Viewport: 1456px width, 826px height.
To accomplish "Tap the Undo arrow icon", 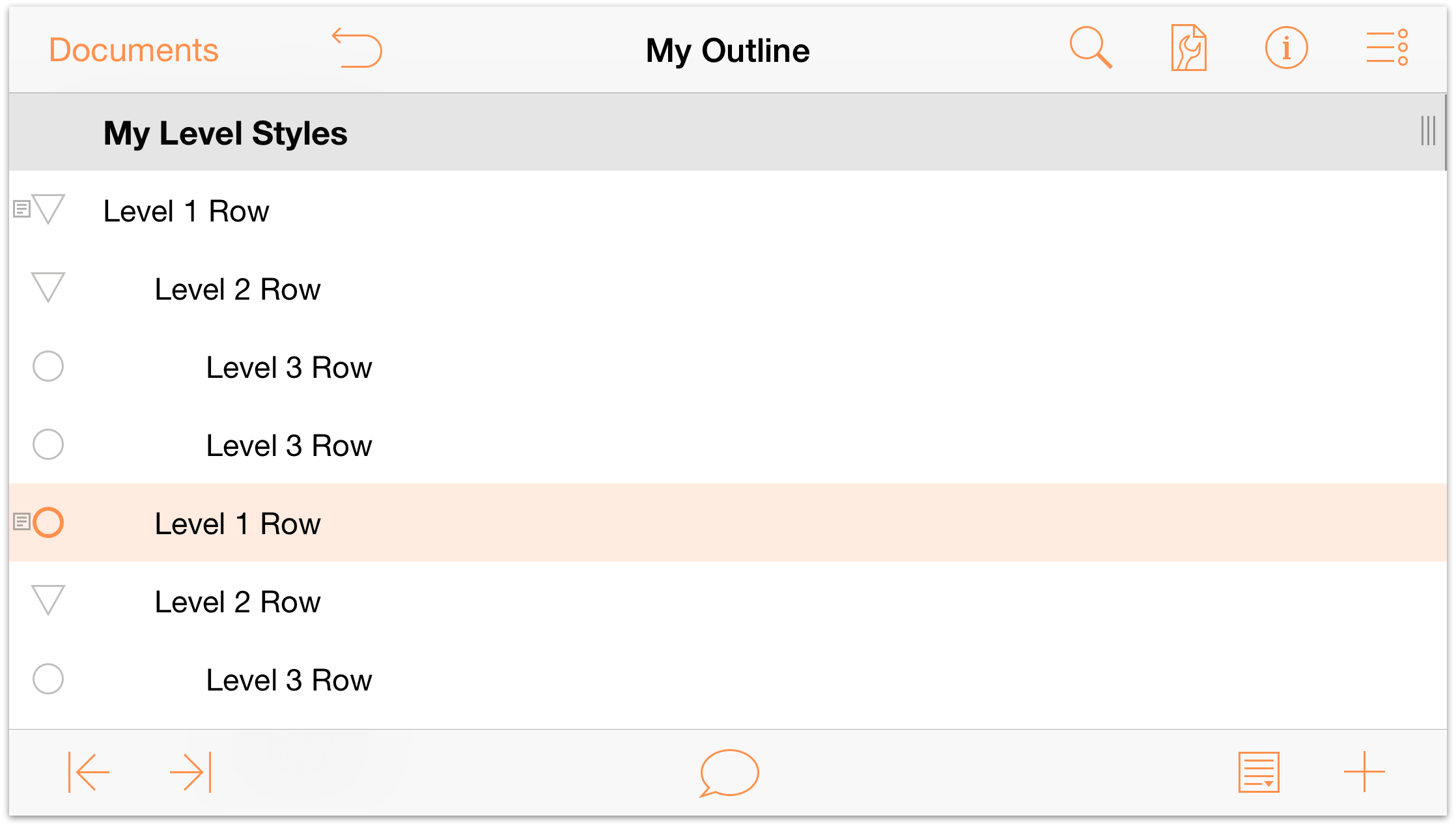I will click(x=357, y=48).
